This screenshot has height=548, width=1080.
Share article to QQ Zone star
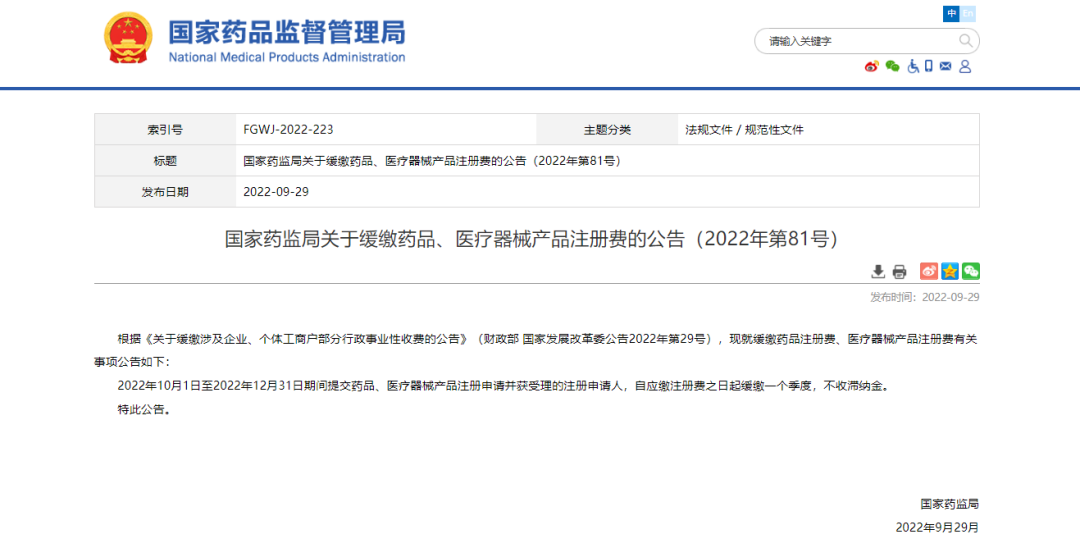click(950, 271)
